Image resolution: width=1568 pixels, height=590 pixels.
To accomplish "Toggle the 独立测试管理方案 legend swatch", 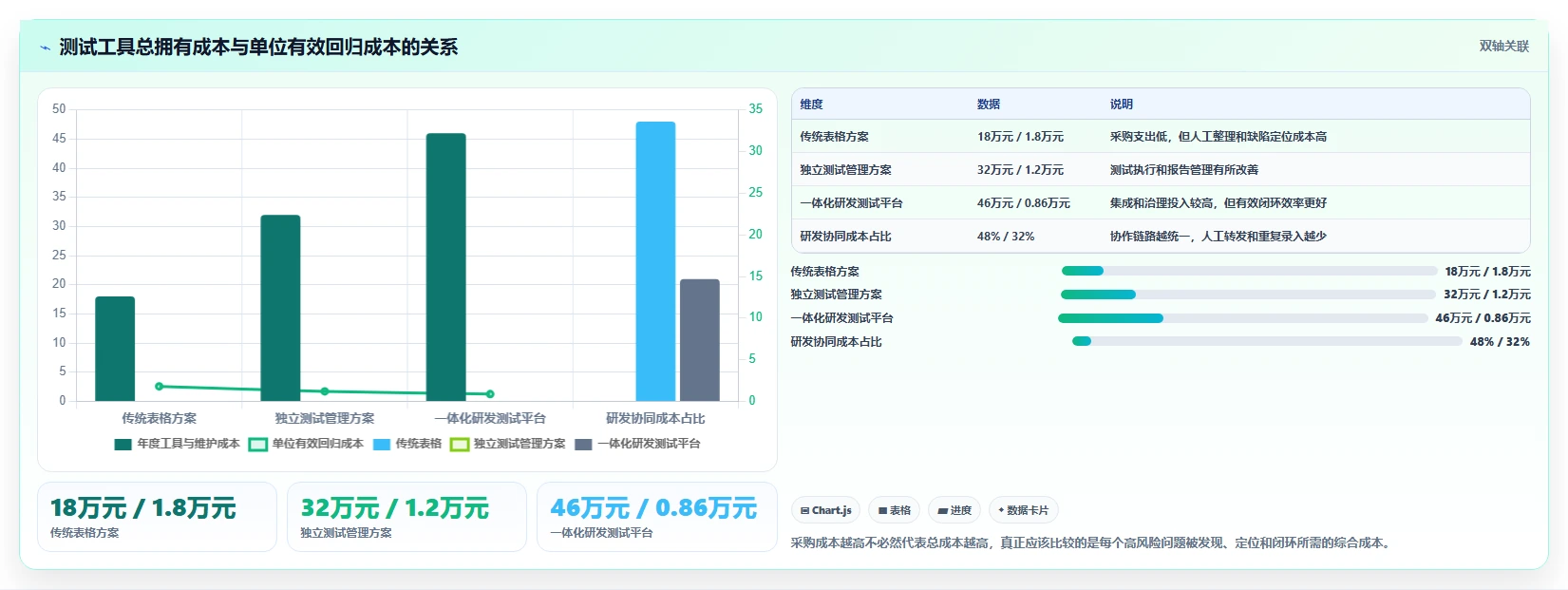I will point(460,444).
